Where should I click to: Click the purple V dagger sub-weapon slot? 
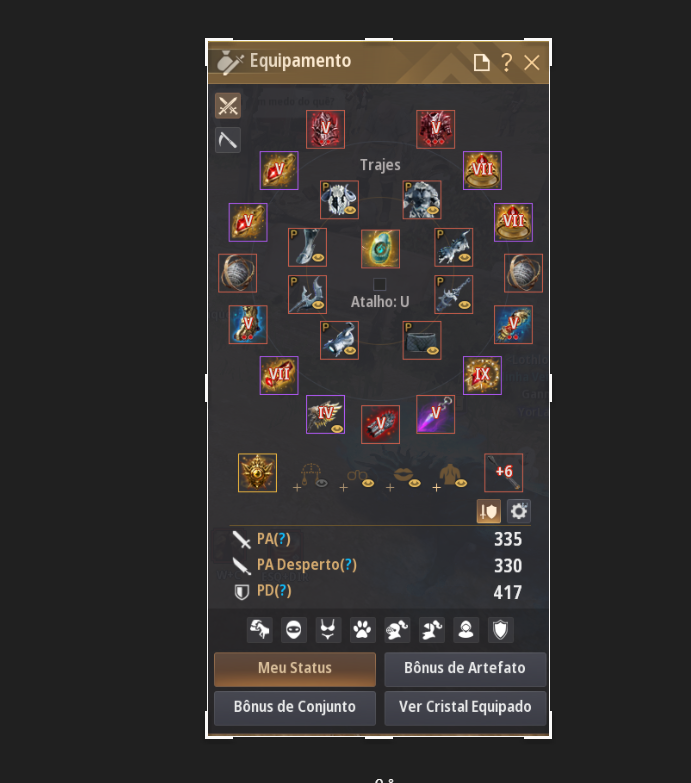(x=435, y=414)
